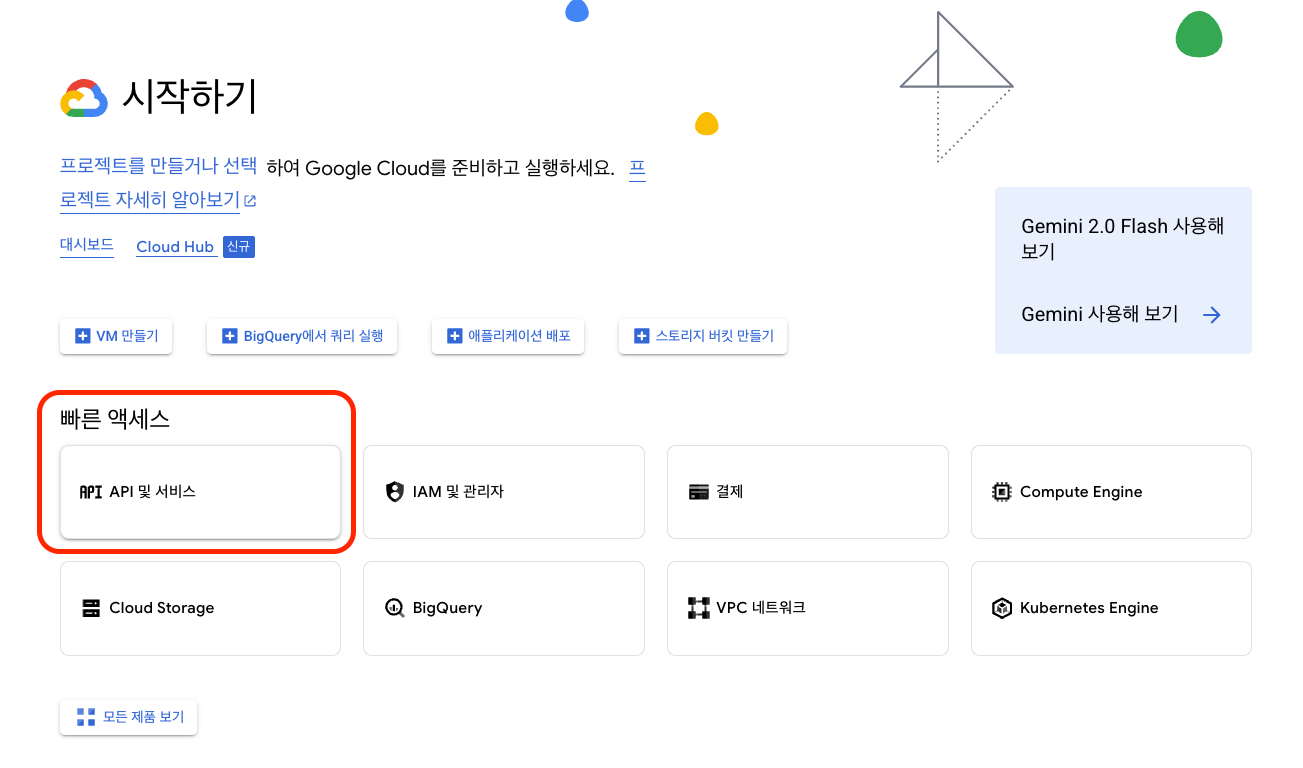This screenshot has height=768, width=1303.
Task: Click the chip icon in Compute Engine card
Action: pos(1002,492)
